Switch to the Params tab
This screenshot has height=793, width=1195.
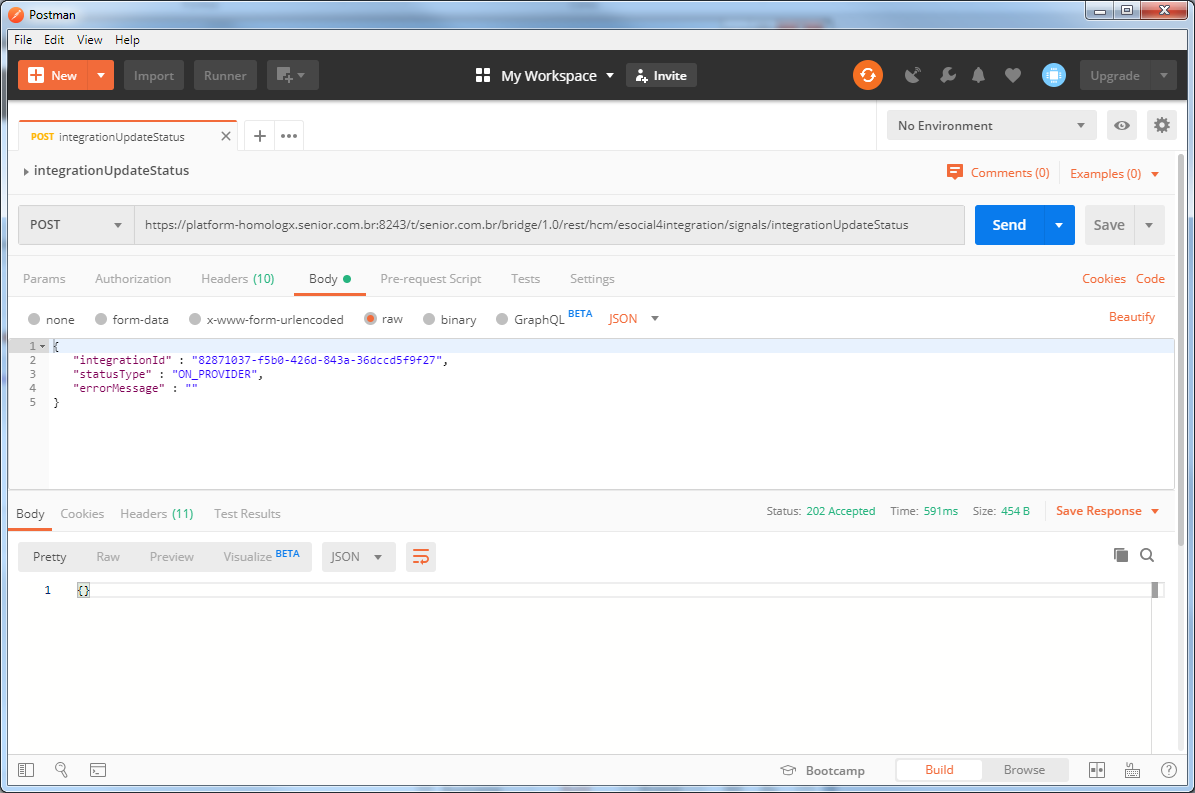click(44, 279)
